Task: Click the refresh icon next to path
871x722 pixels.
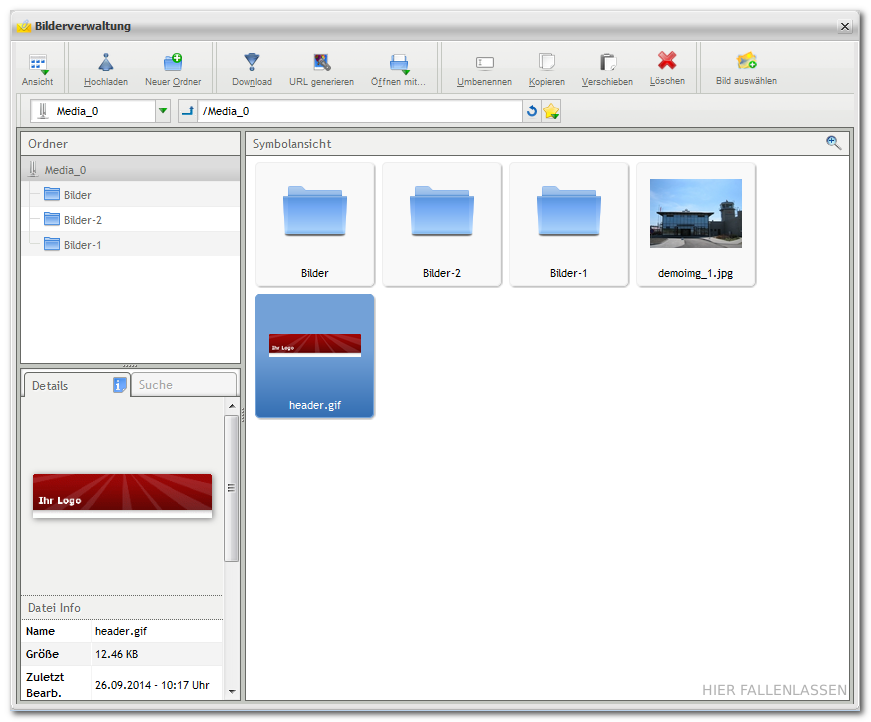Action: point(532,112)
